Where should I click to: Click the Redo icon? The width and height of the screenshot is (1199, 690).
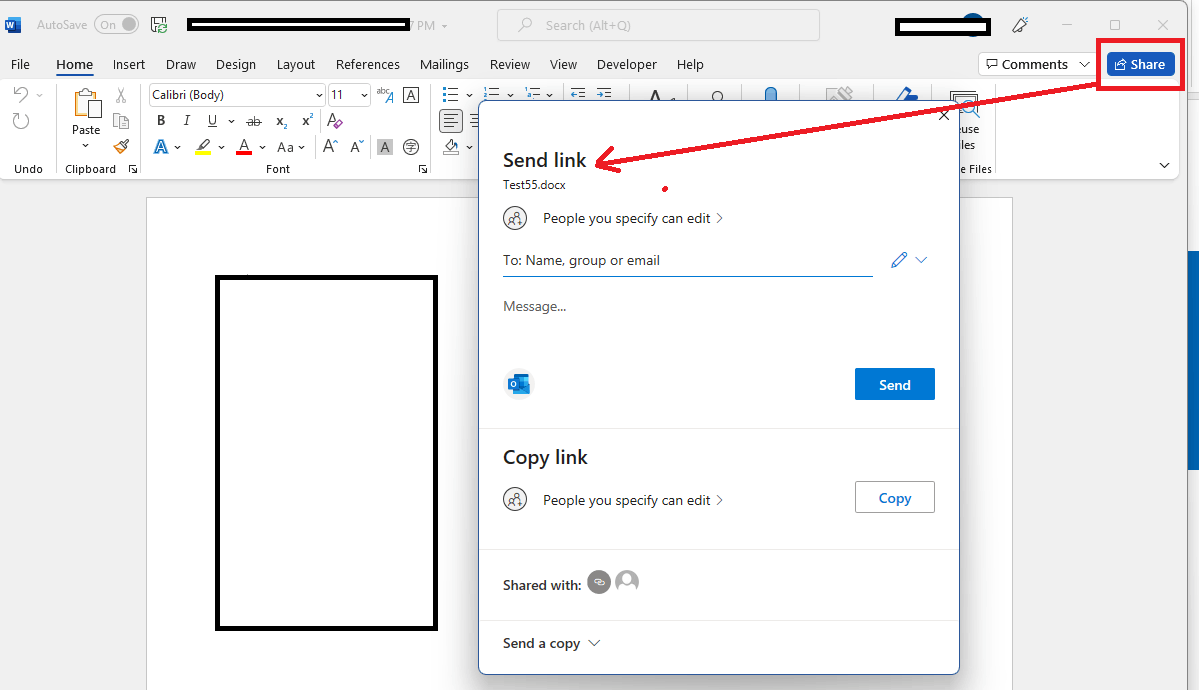(21, 121)
